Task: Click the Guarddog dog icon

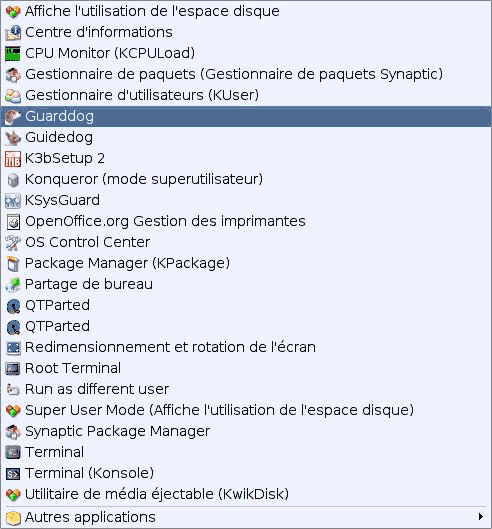Action: coord(13,117)
